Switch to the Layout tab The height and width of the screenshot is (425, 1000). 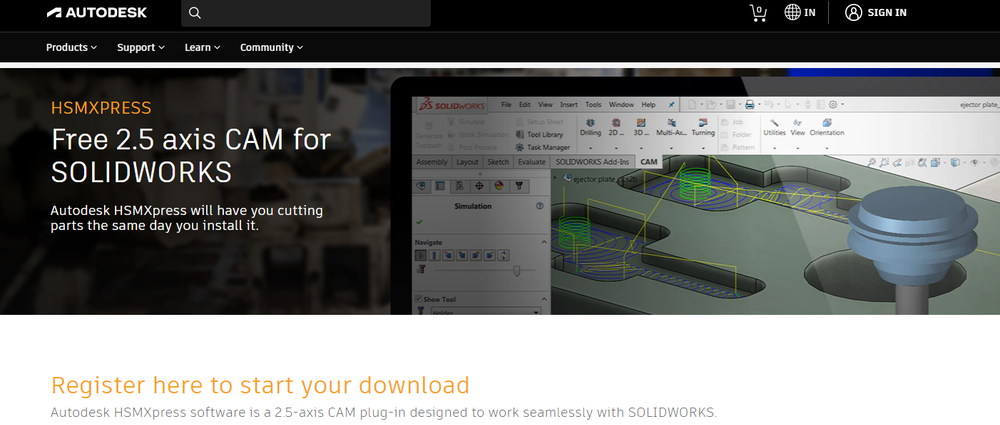(467, 162)
